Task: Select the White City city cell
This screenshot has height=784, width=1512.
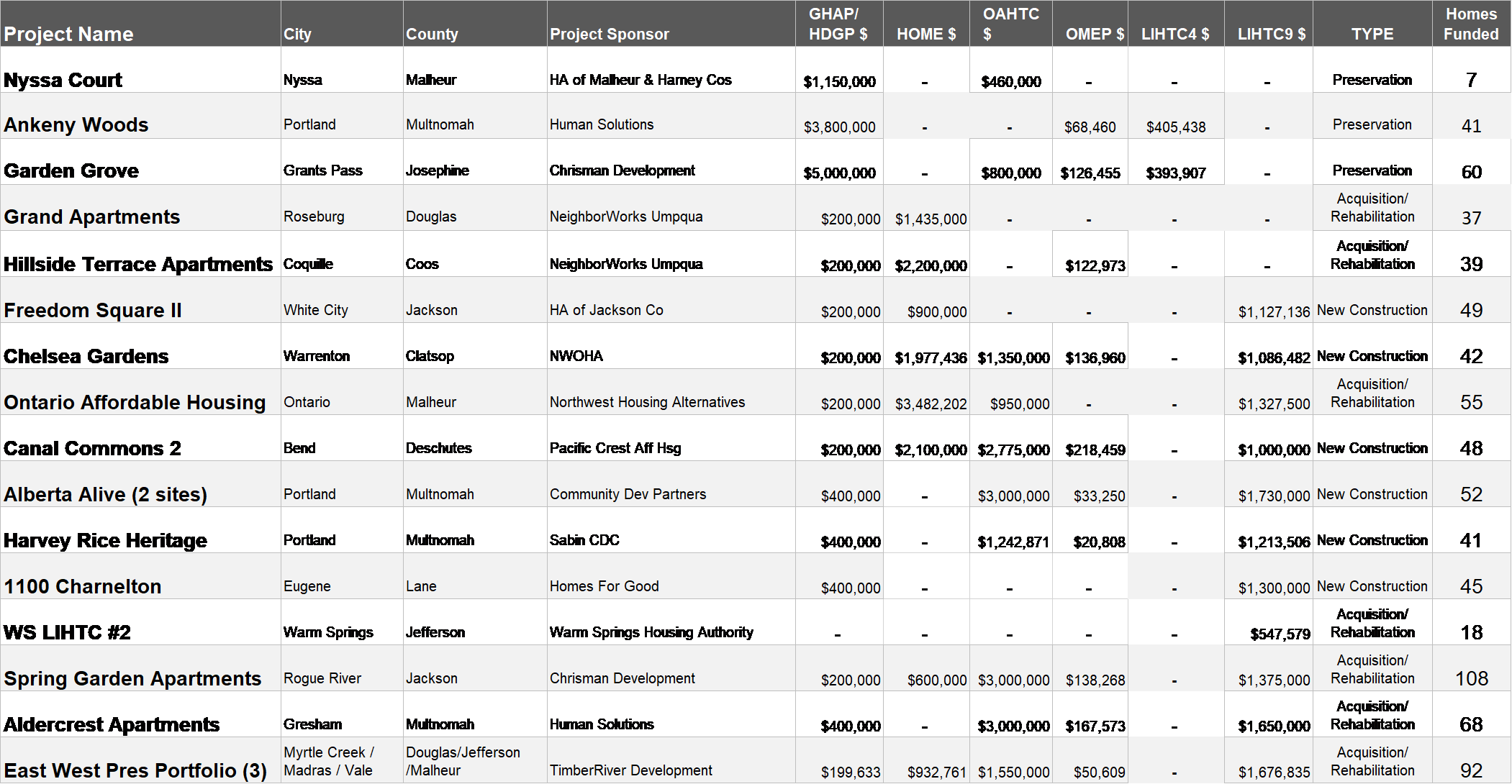Action: [315, 310]
